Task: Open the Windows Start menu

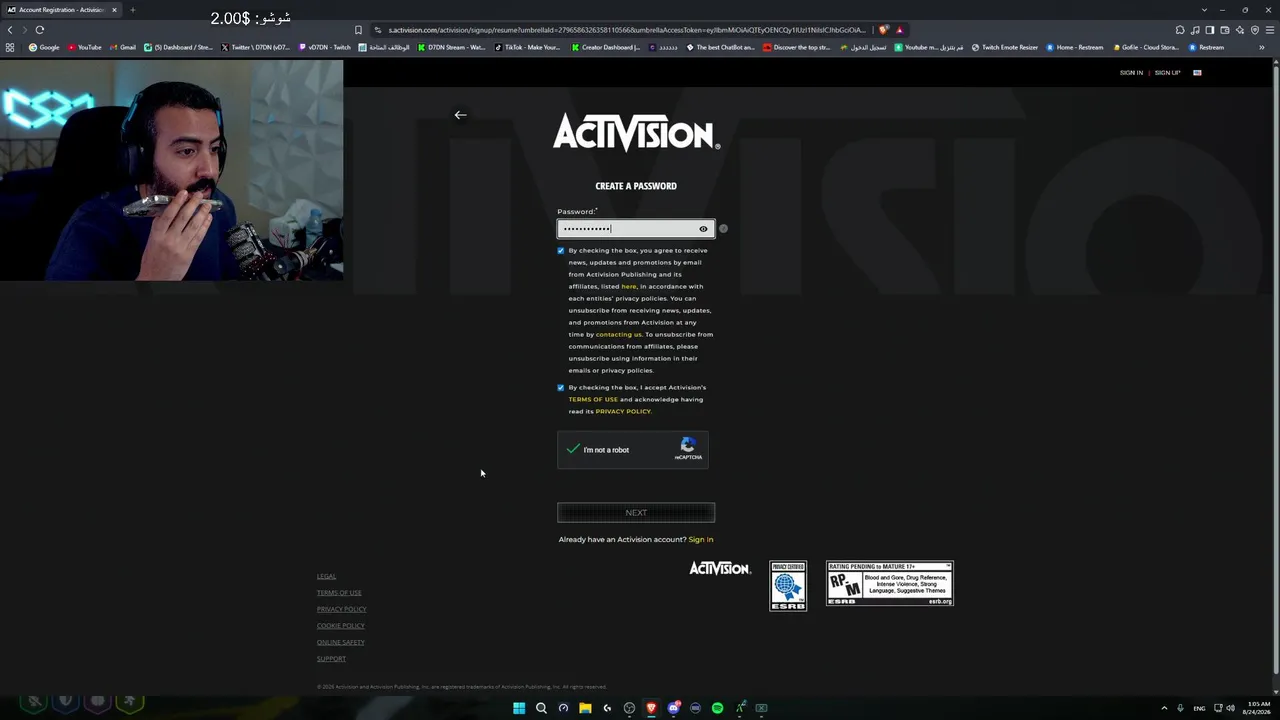Action: click(x=519, y=708)
